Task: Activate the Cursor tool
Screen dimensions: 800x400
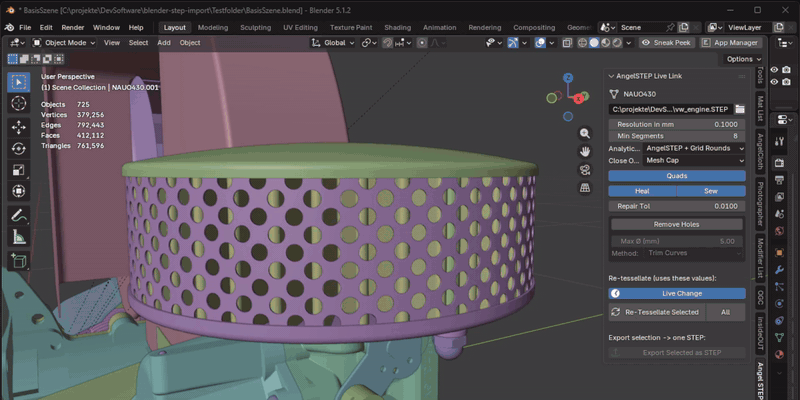Action: click(18, 104)
